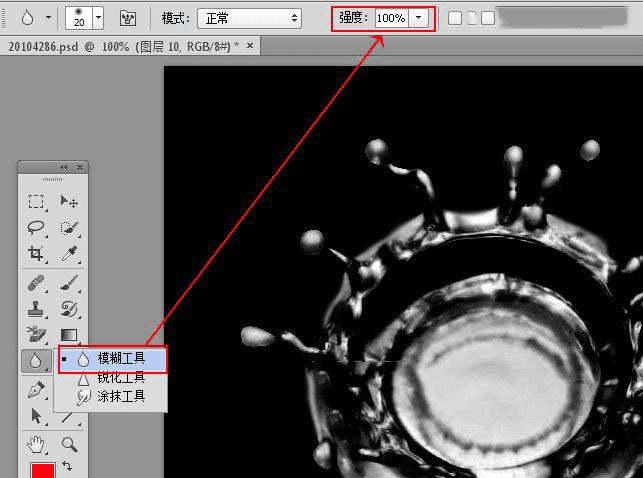Click the toolbox grip handle

tap(52, 179)
